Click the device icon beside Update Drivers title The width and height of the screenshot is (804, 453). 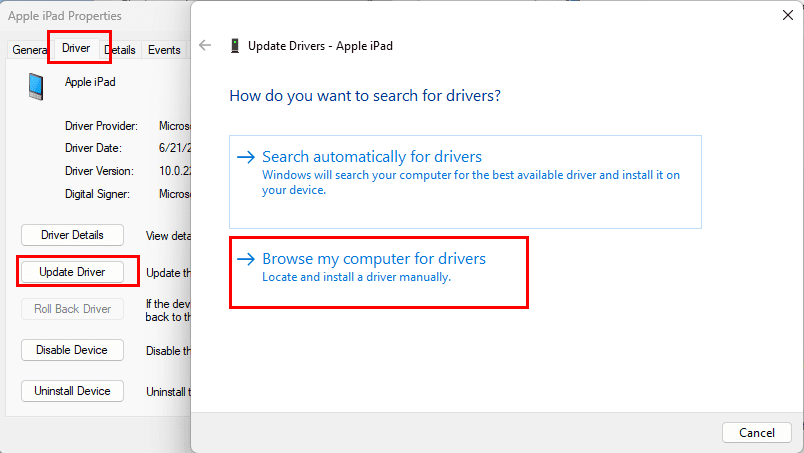pyautogui.click(x=235, y=46)
